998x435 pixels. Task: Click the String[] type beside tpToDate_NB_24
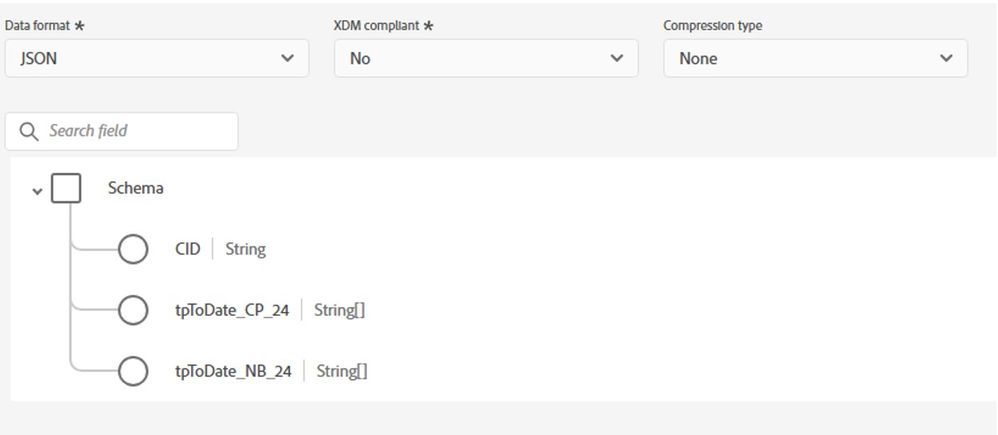[342, 371]
